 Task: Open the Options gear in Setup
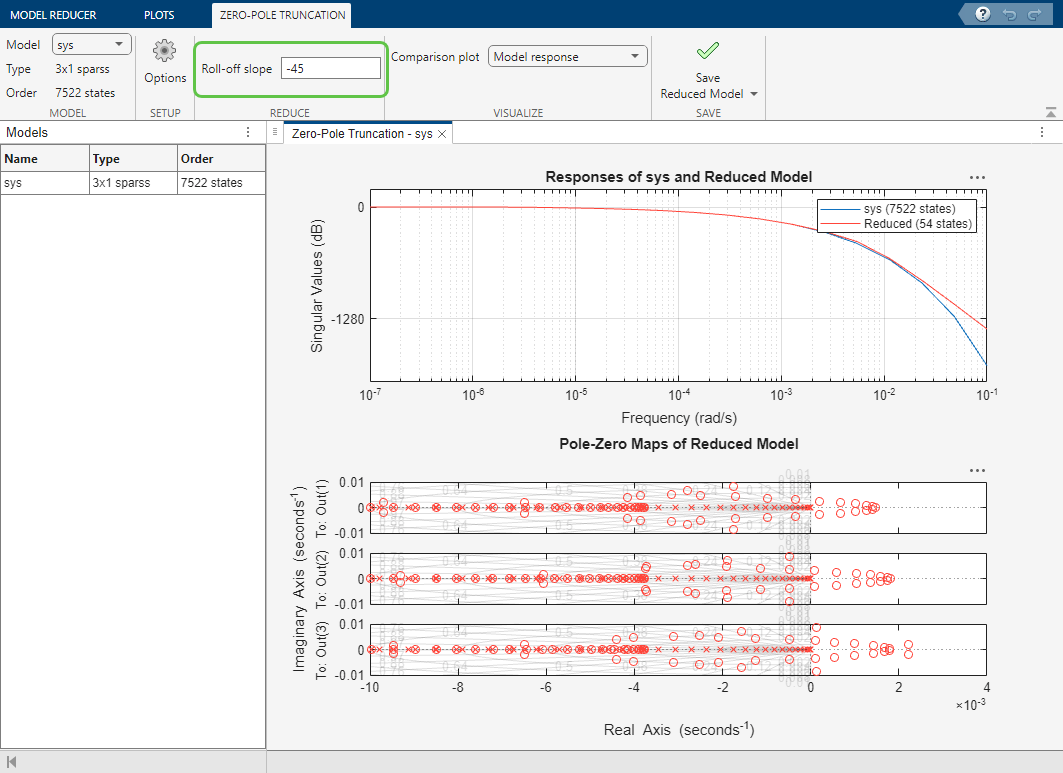[x=165, y=51]
